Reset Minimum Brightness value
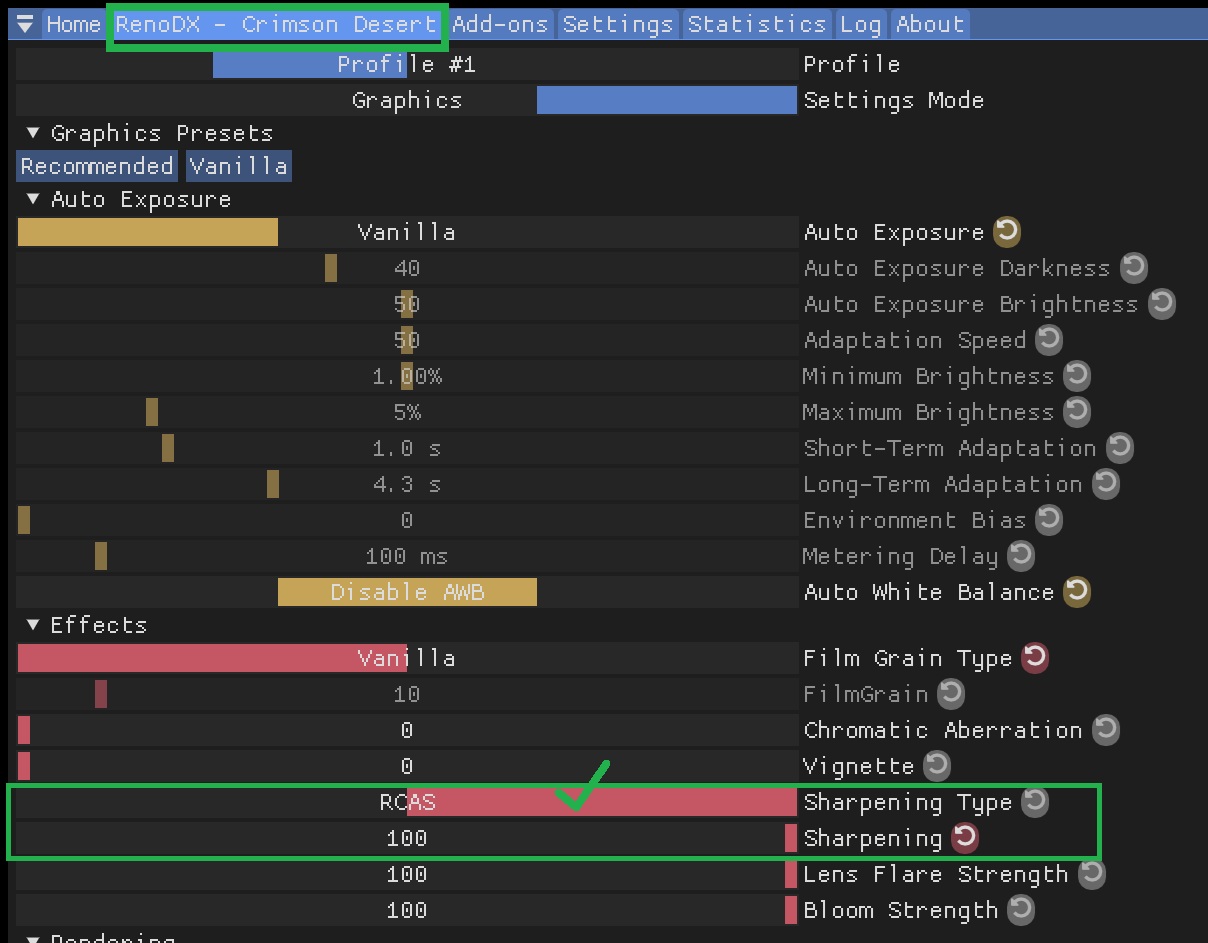 tap(1077, 376)
